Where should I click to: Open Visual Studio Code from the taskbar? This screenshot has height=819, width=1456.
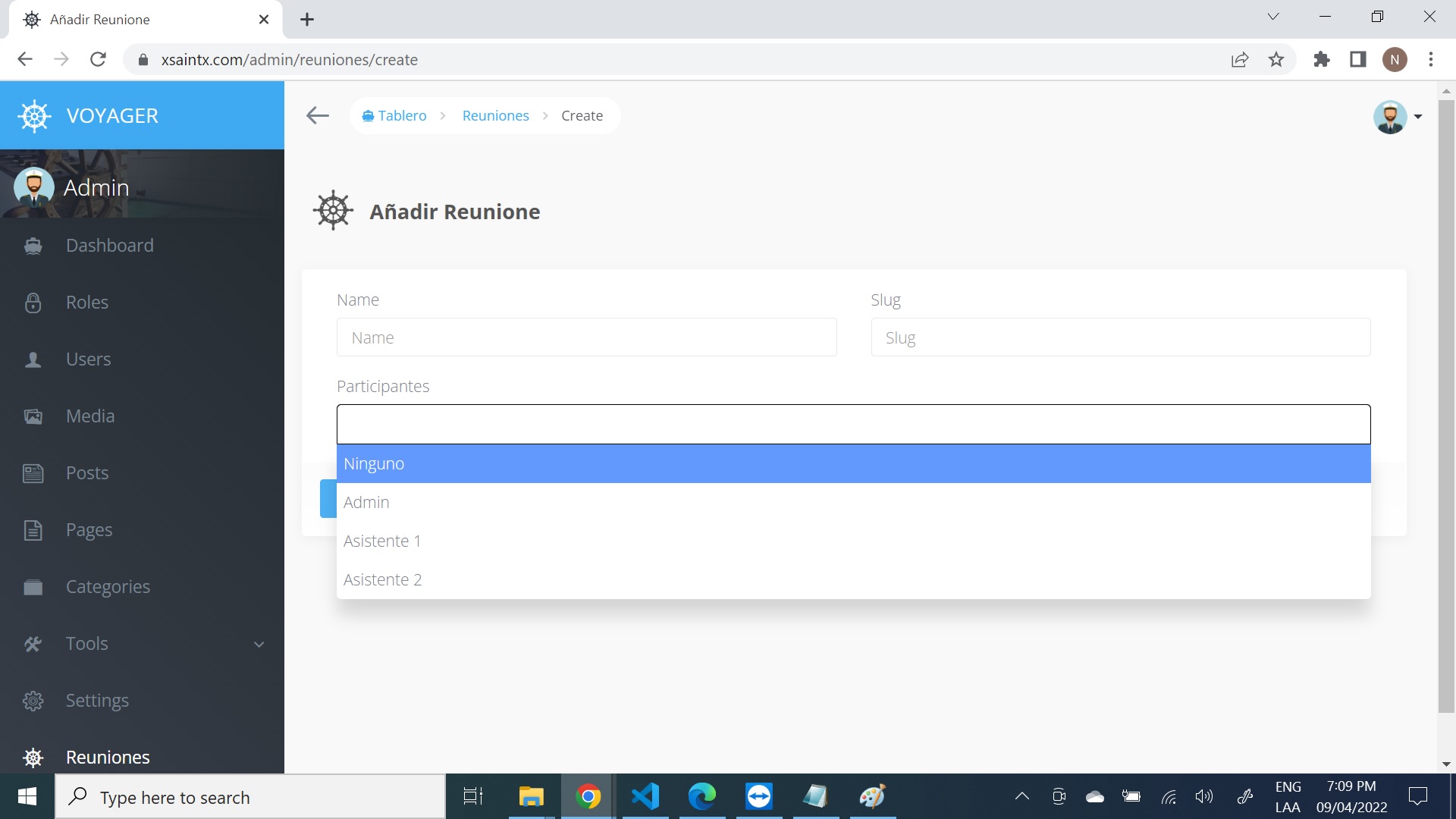[645, 796]
